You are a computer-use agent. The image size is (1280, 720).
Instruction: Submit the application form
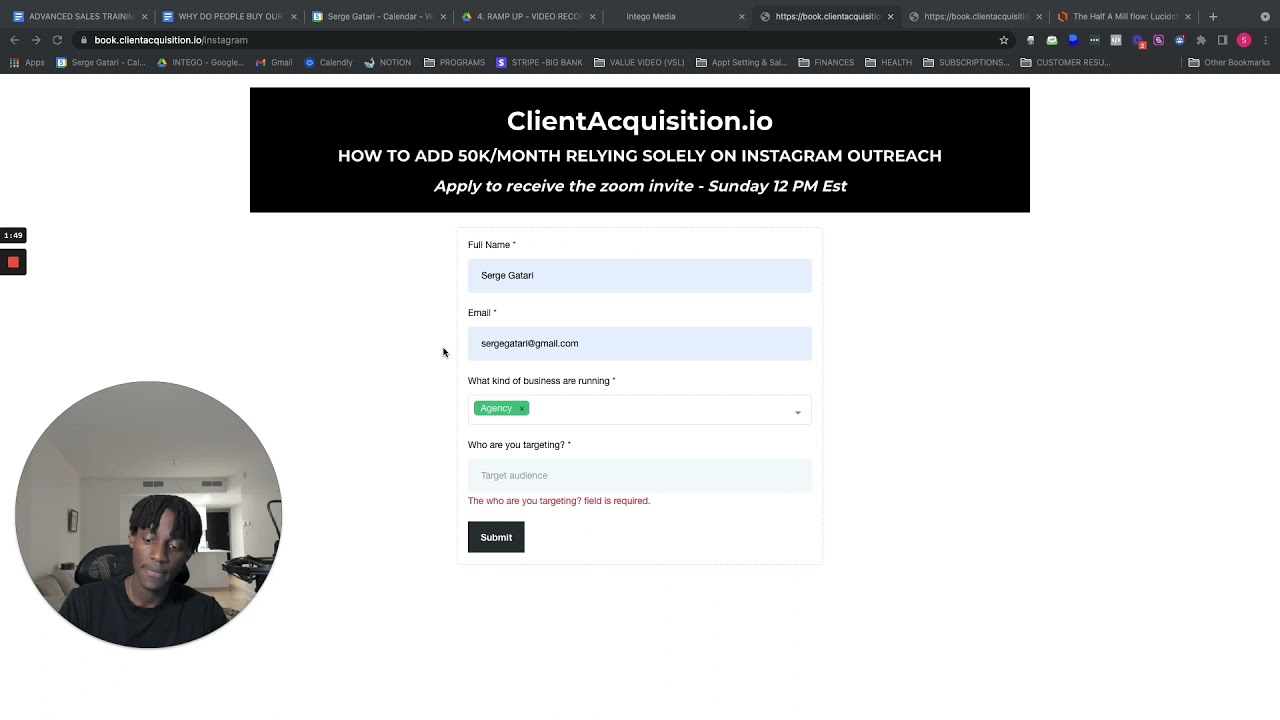pyautogui.click(x=496, y=537)
